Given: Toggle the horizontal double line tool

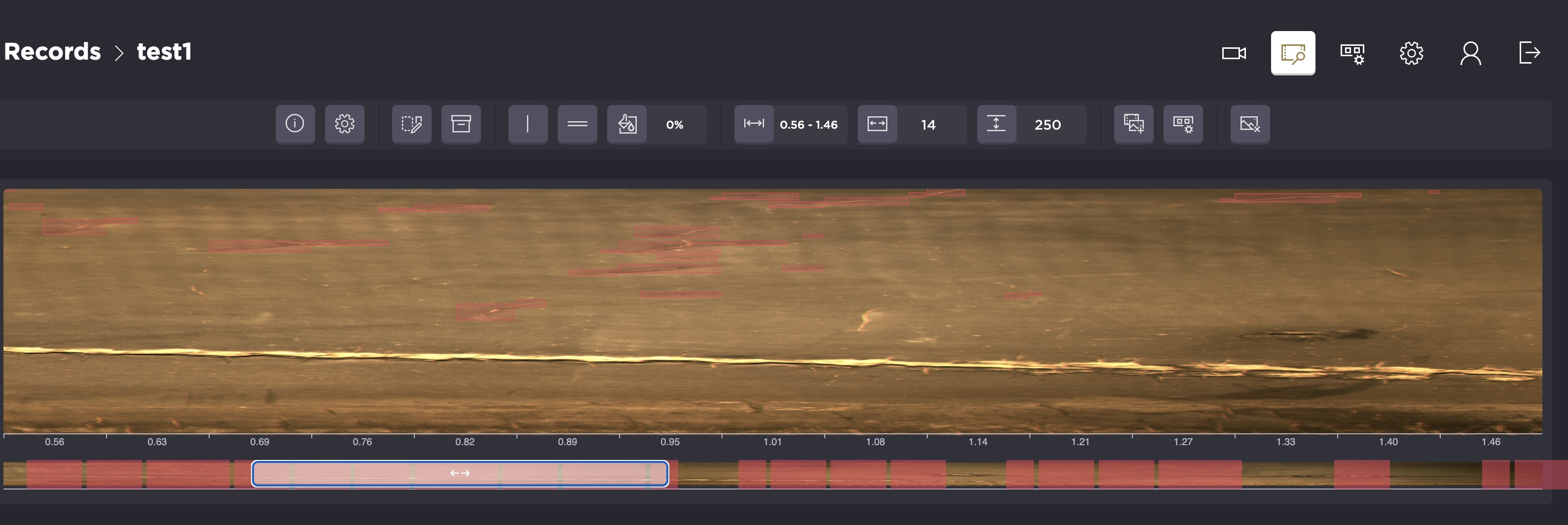Looking at the screenshot, I should point(577,124).
